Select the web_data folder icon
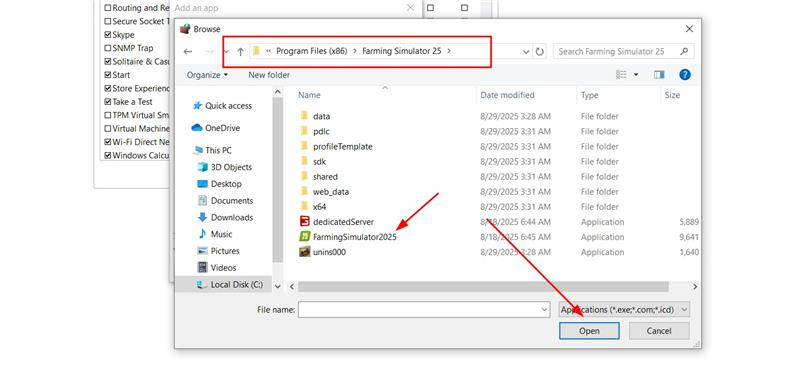Screen dimensions: 800x375 pos(305,192)
